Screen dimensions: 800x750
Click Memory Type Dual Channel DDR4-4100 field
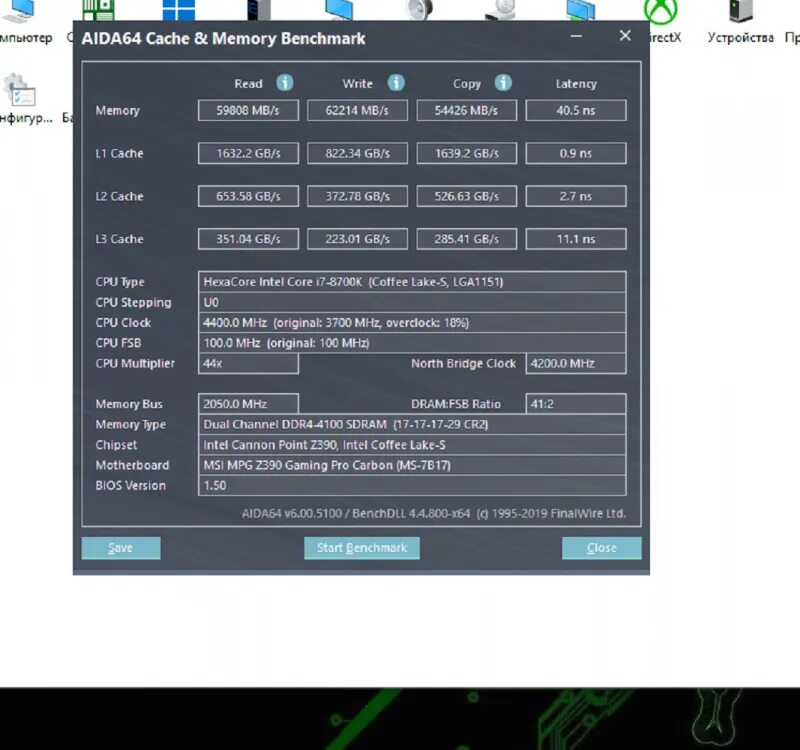click(412, 424)
